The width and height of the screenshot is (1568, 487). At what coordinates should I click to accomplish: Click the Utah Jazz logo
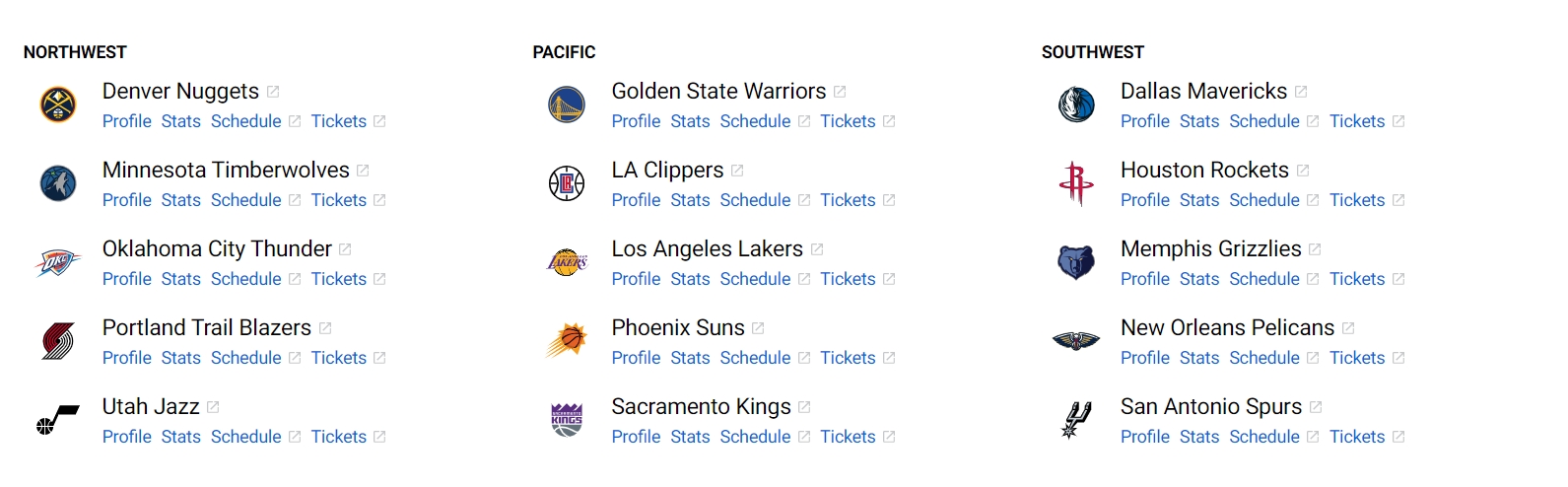(58, 420)
